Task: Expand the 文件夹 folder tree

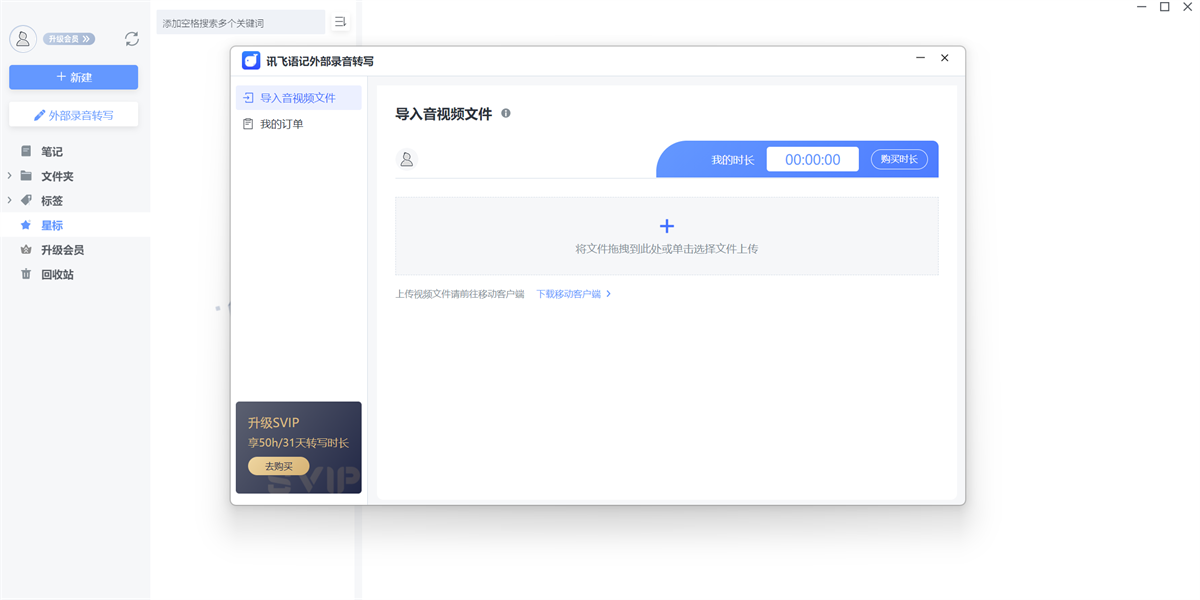Action: pos(10,176)
